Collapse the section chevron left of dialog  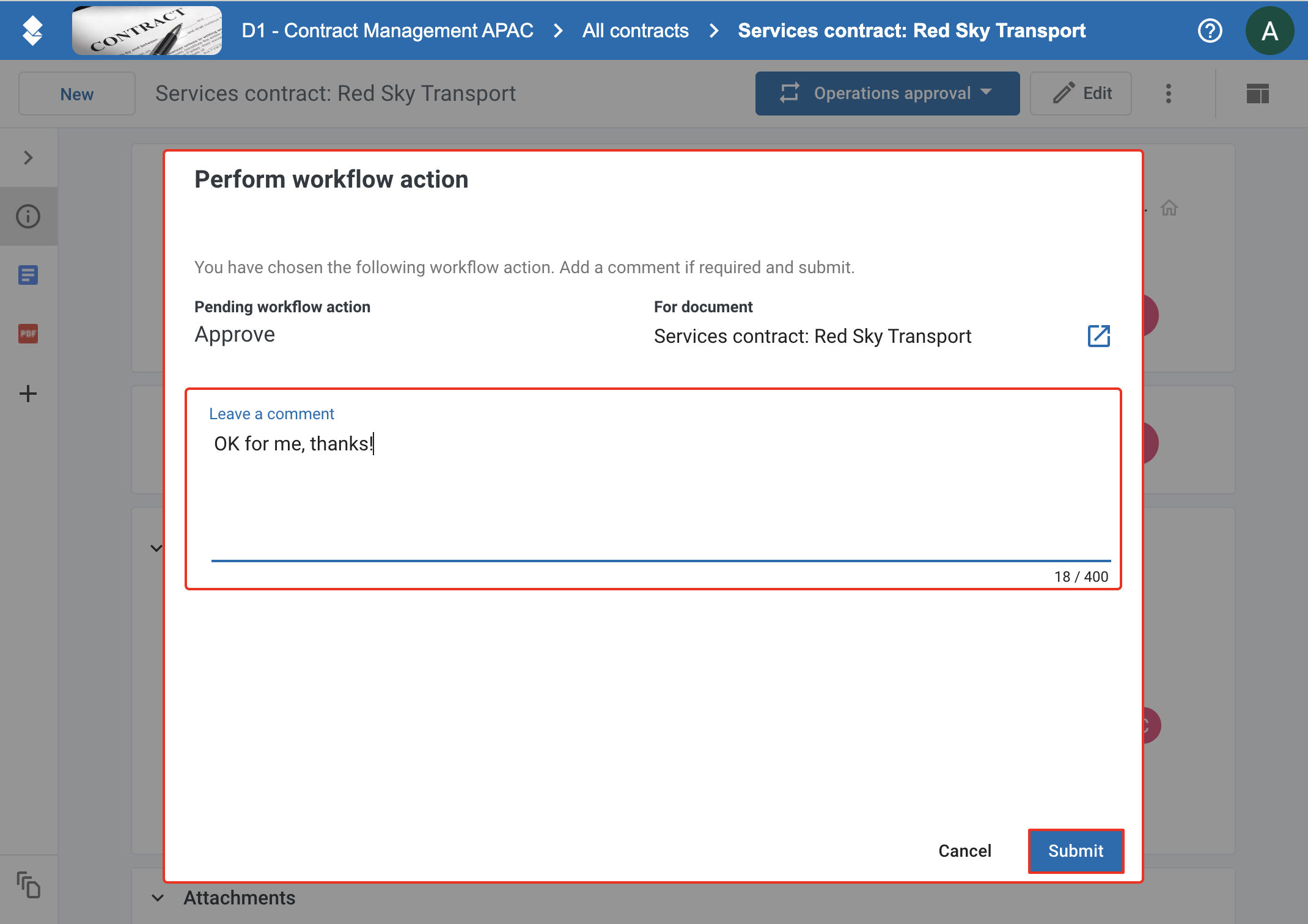(x=156, y=548)
